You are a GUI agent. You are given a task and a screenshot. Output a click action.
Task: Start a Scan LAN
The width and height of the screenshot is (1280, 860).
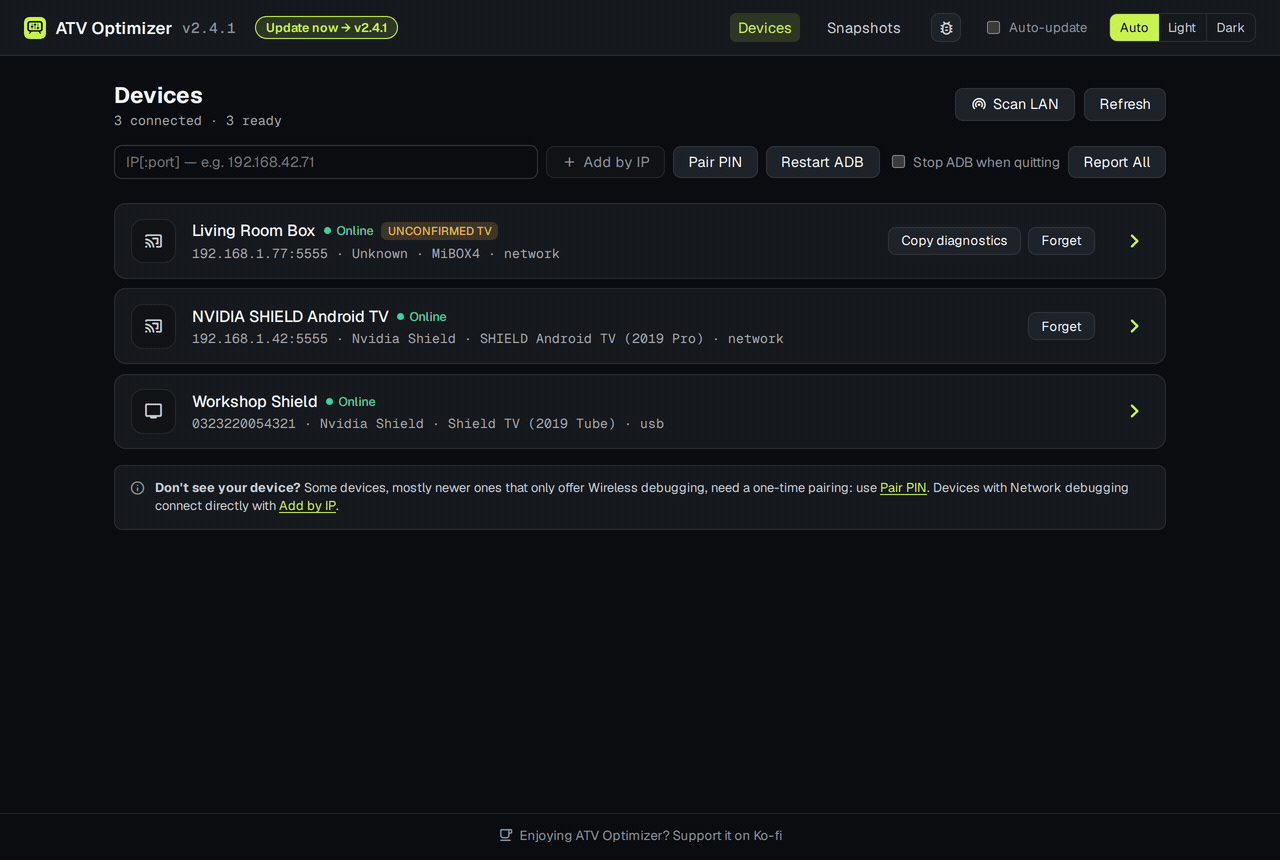coord(1015,104)
